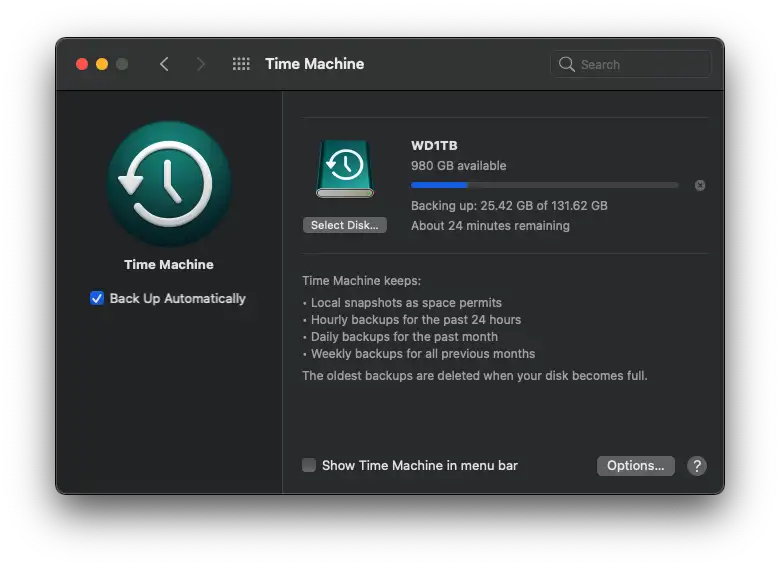Enable Show Time Machine in menu bar
780x568 pixels.
click(309, 466)
